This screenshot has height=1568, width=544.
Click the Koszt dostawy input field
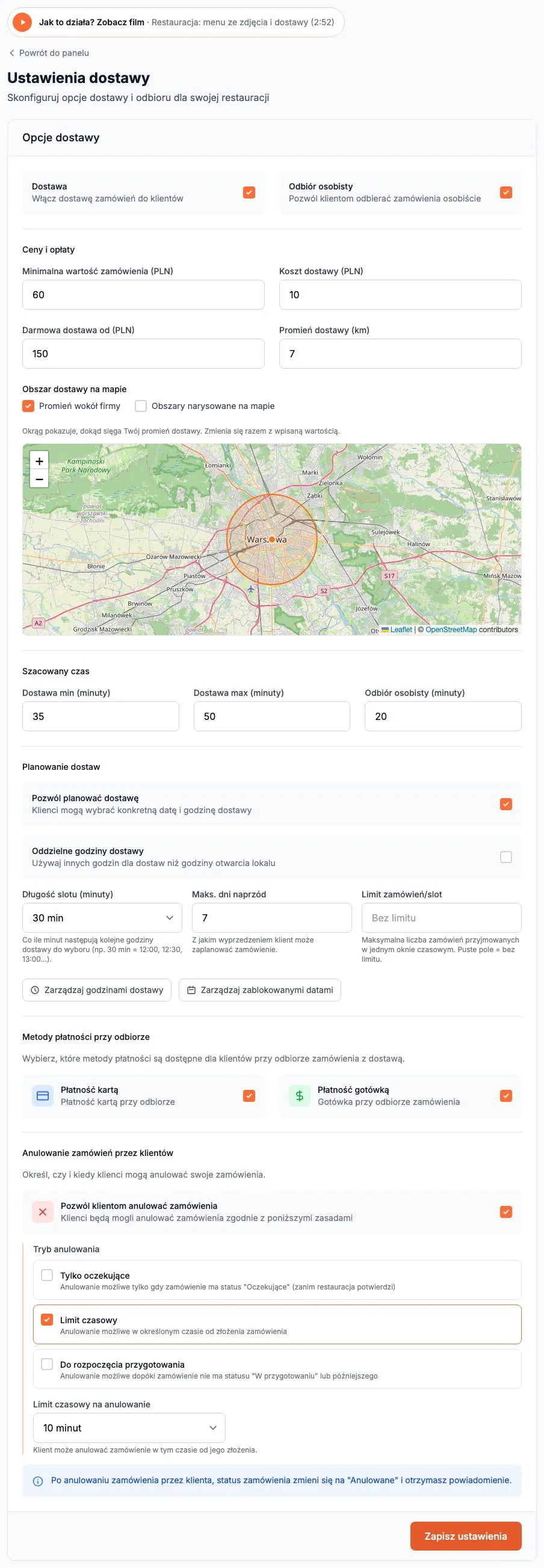(x=400, y=295)
